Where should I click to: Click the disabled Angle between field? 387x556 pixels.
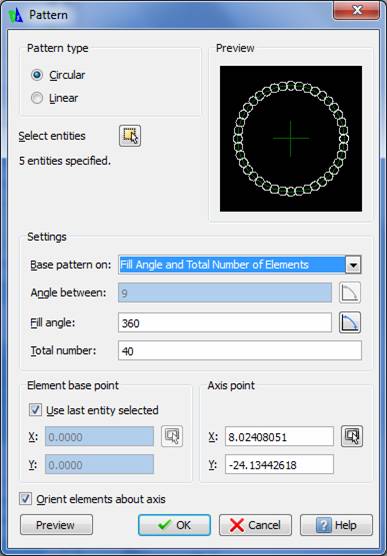pyautogui.click(x=225, y=293)
